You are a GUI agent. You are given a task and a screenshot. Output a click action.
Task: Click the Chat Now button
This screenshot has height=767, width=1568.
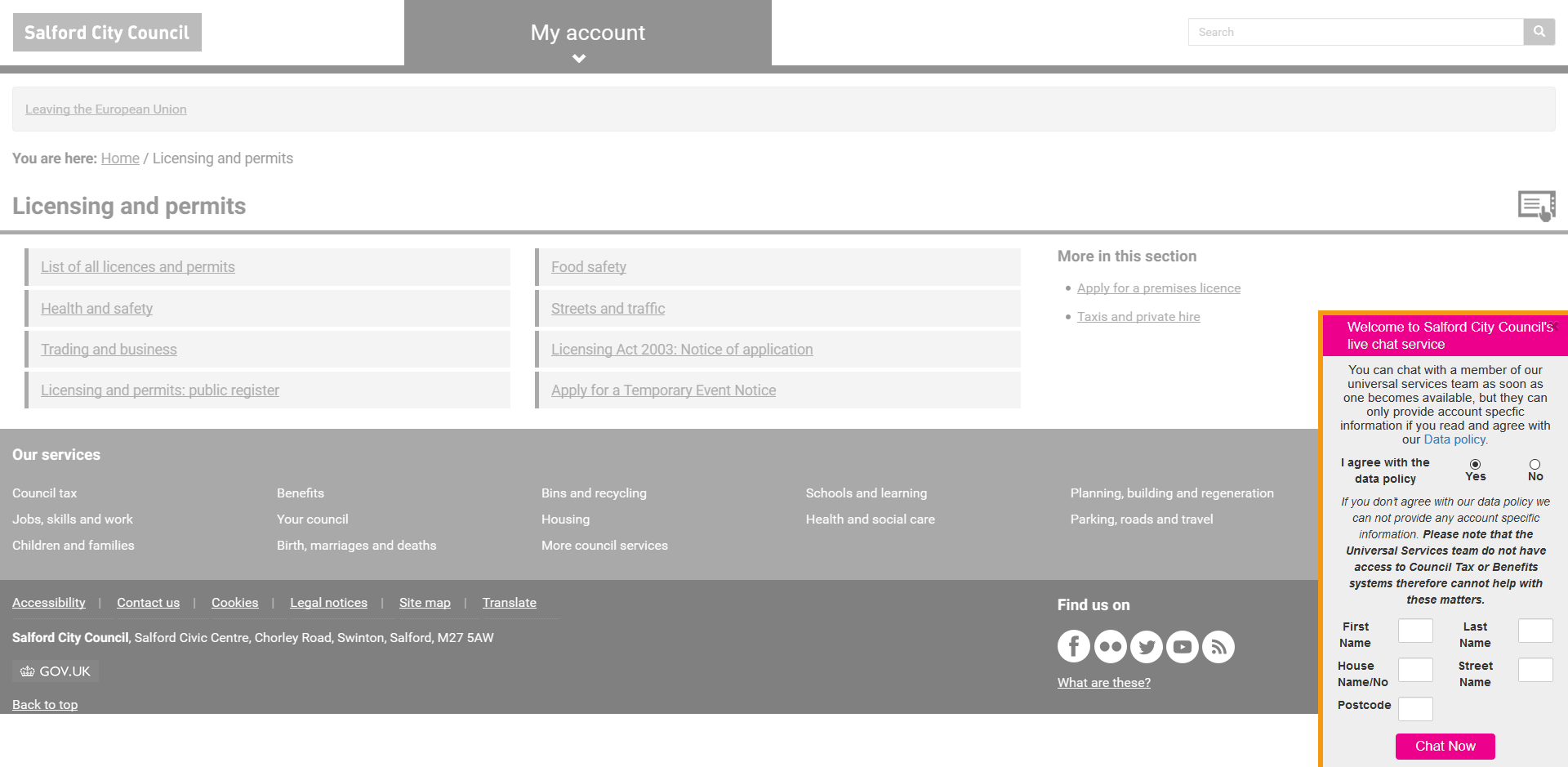coord(1445,747)
